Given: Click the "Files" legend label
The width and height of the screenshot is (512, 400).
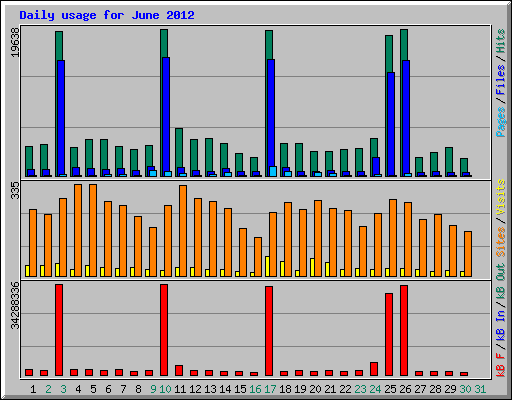Looking at the screenshot, I should pyautogui.click(x=500, y=80).
